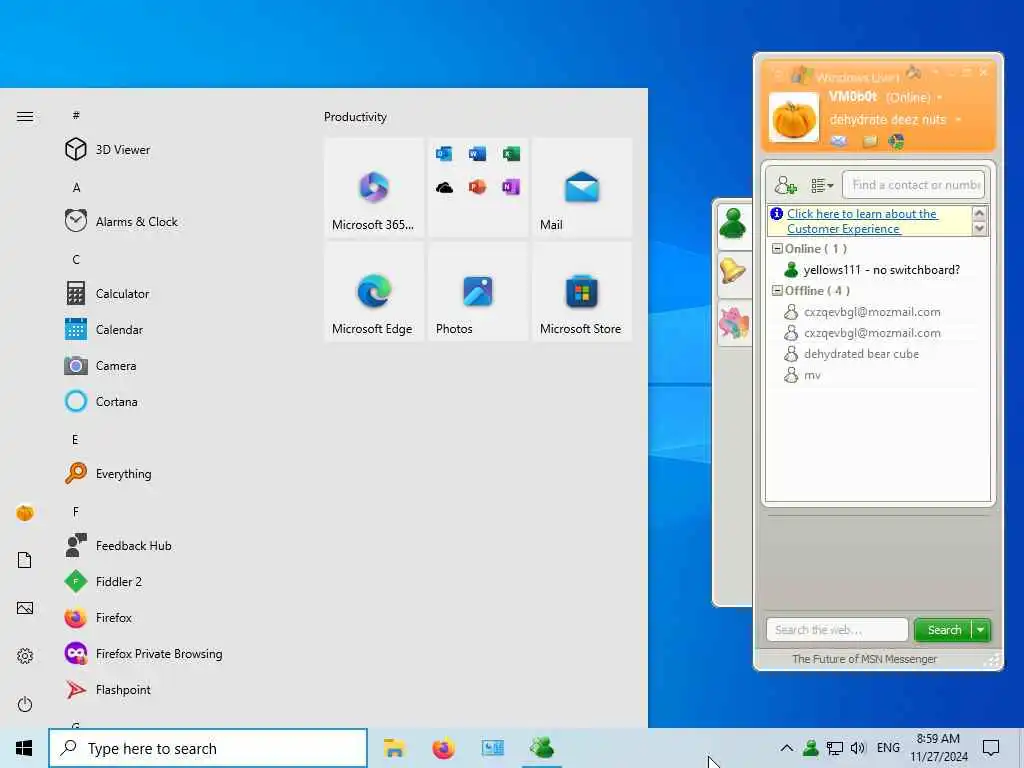Click the Messenger icon in the taskbar
This screenshot has width=1024, height=768.
click(542, 748)
